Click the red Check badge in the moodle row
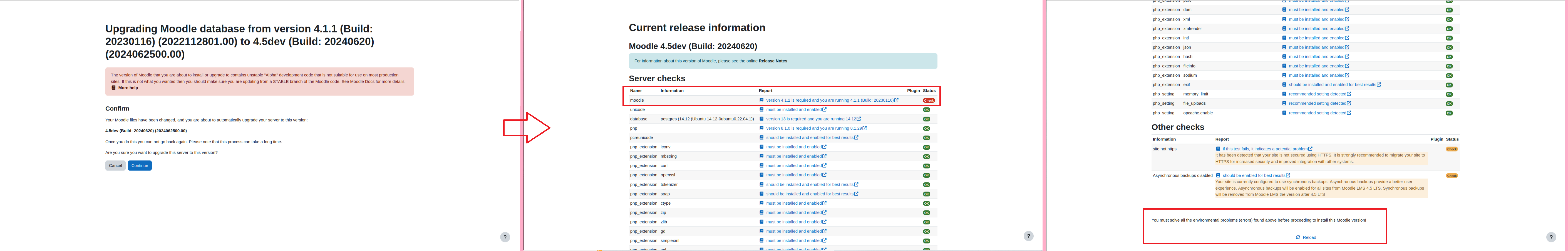1568x251 pixels. 929,100
